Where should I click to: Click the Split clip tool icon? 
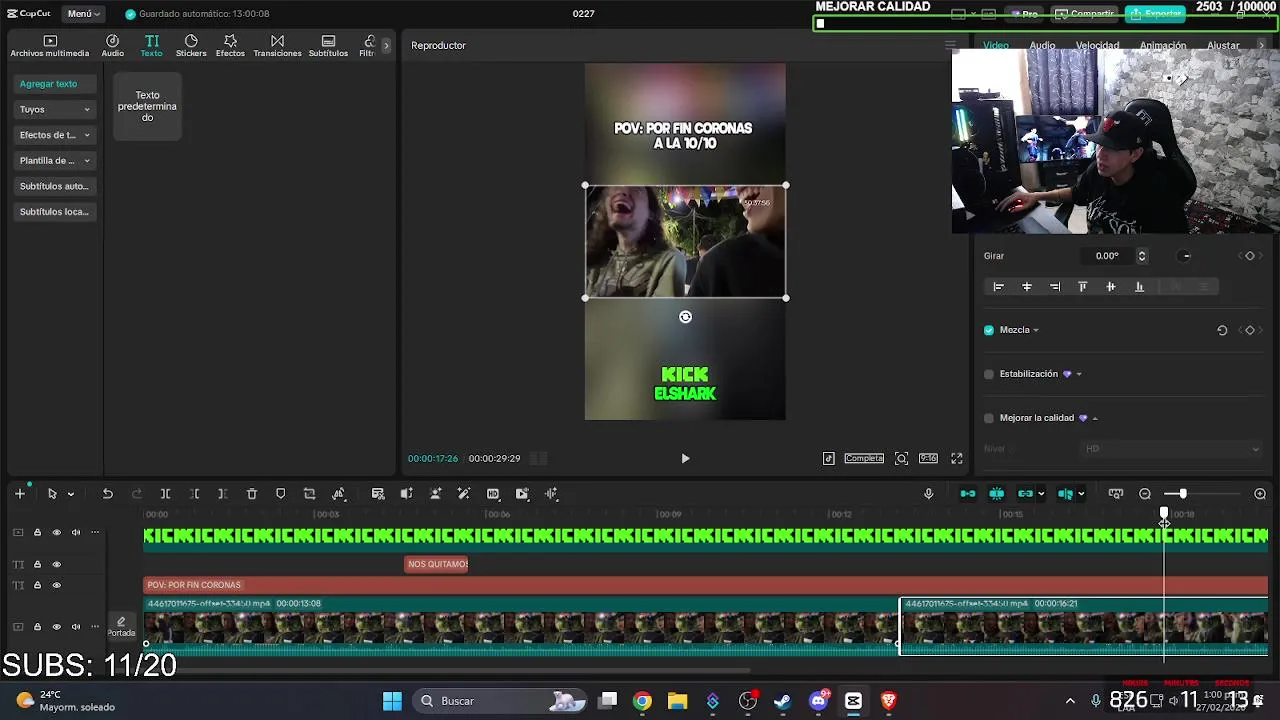165,494
